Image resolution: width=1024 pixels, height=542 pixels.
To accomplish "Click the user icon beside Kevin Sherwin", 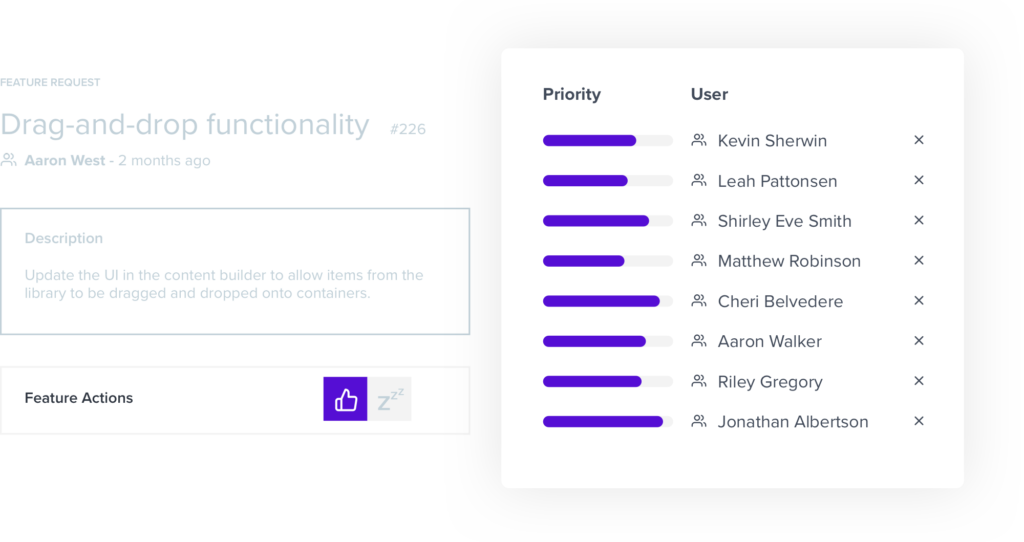I will click(699, 141).
